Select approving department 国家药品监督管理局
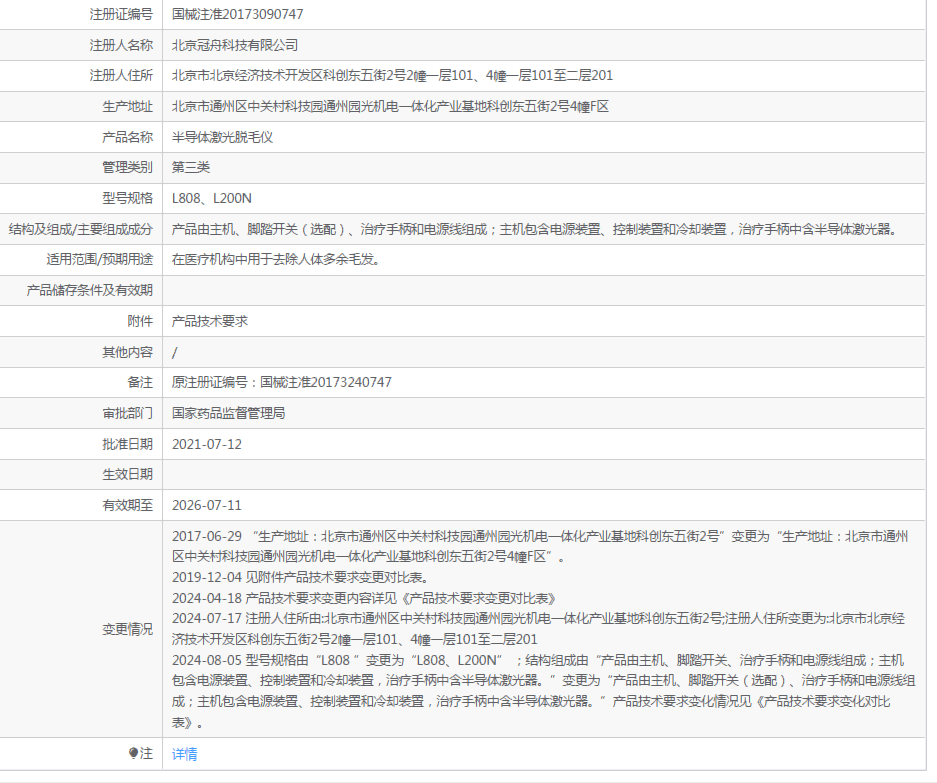The width and height of the screenshot is (937, 783). pyautogui.click(x=228, y=414)
